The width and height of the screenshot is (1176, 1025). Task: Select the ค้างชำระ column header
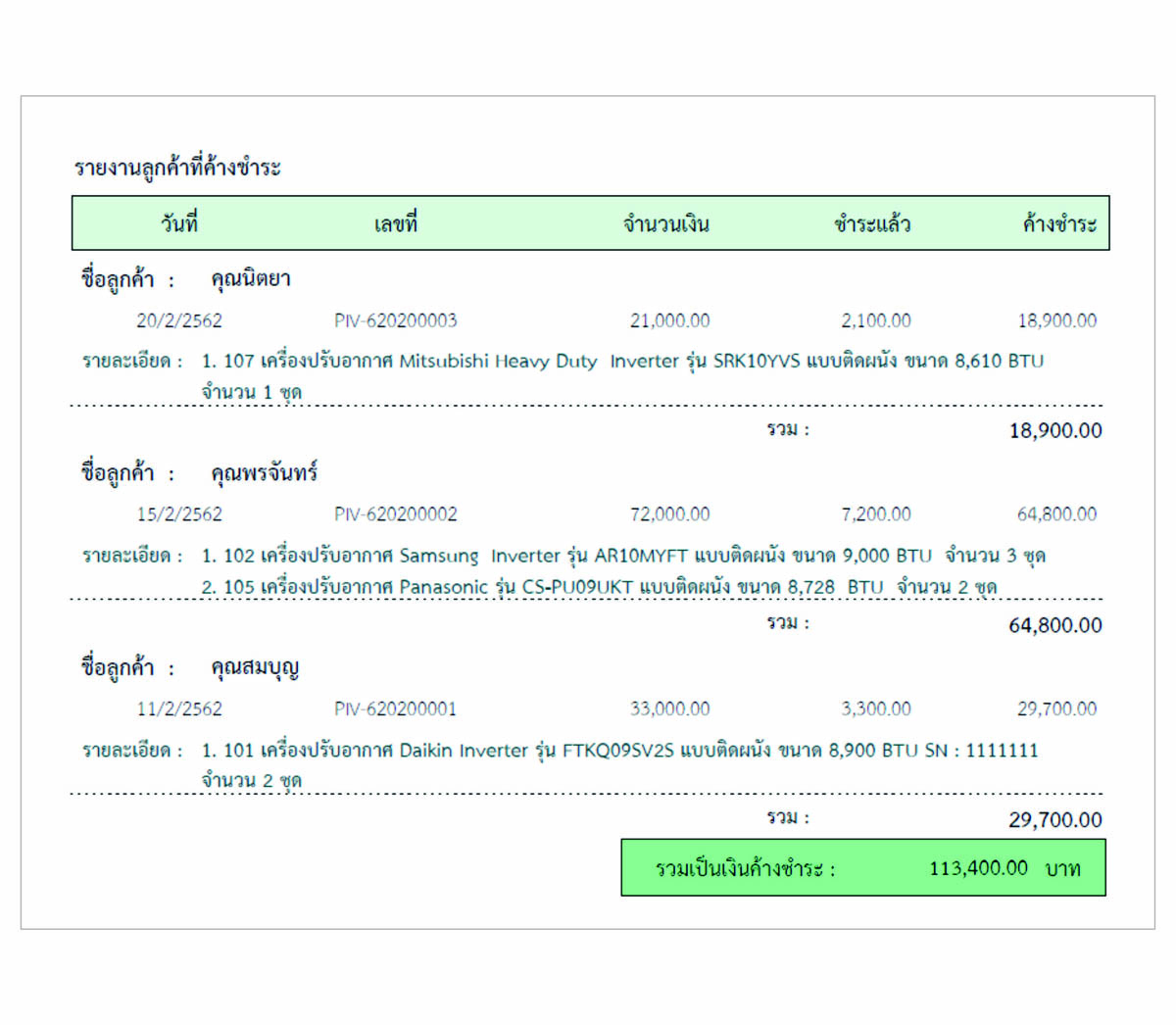click(1058, 224)
